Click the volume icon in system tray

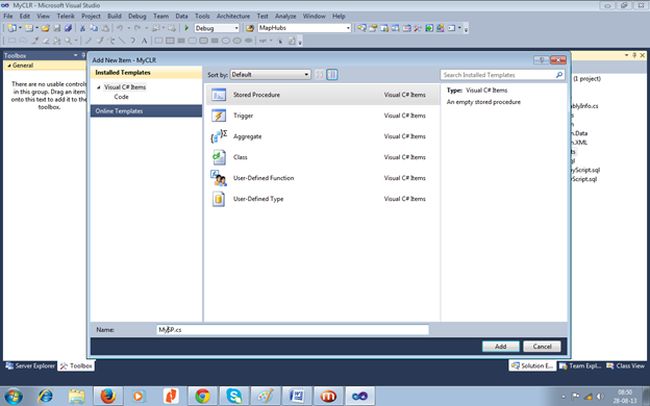[x=599, y=396]
